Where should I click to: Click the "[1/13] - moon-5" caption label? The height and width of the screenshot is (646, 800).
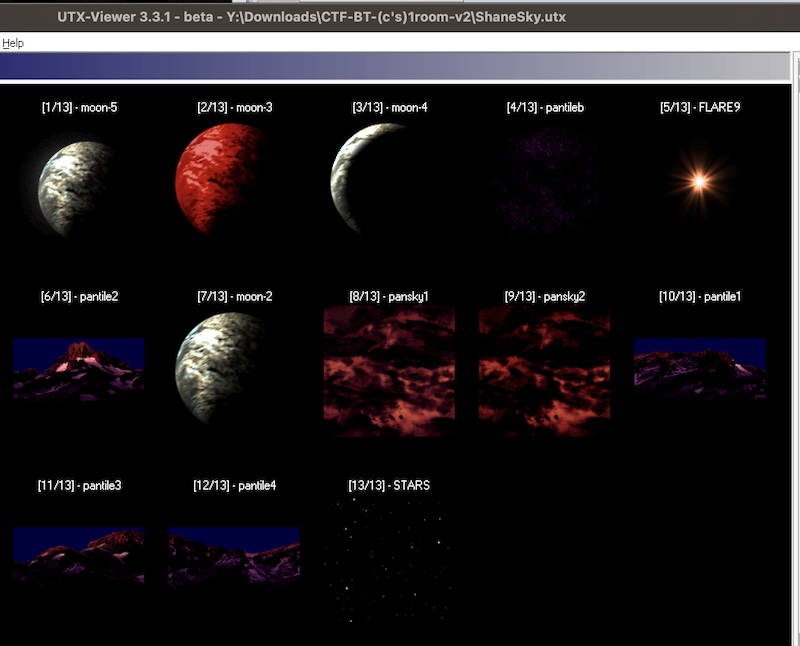[x=79, y=107]
